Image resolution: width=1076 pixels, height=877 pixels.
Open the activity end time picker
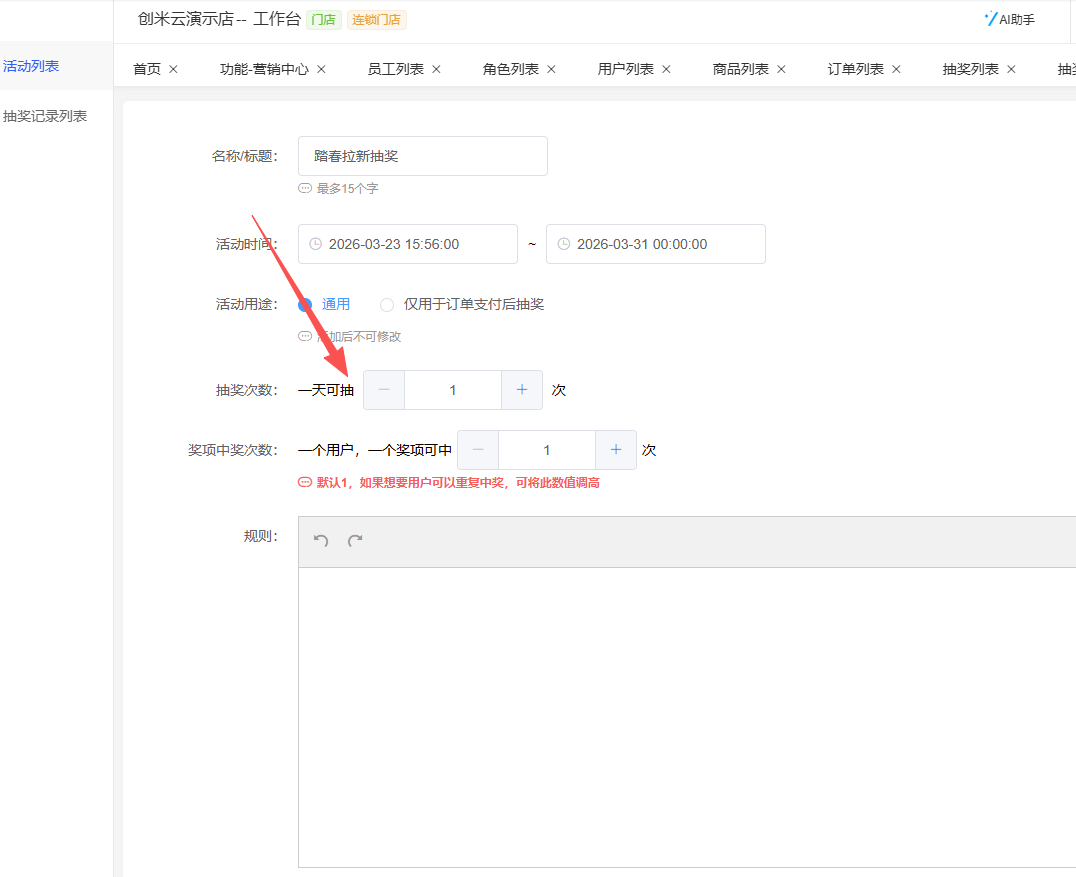coord(656,244)
